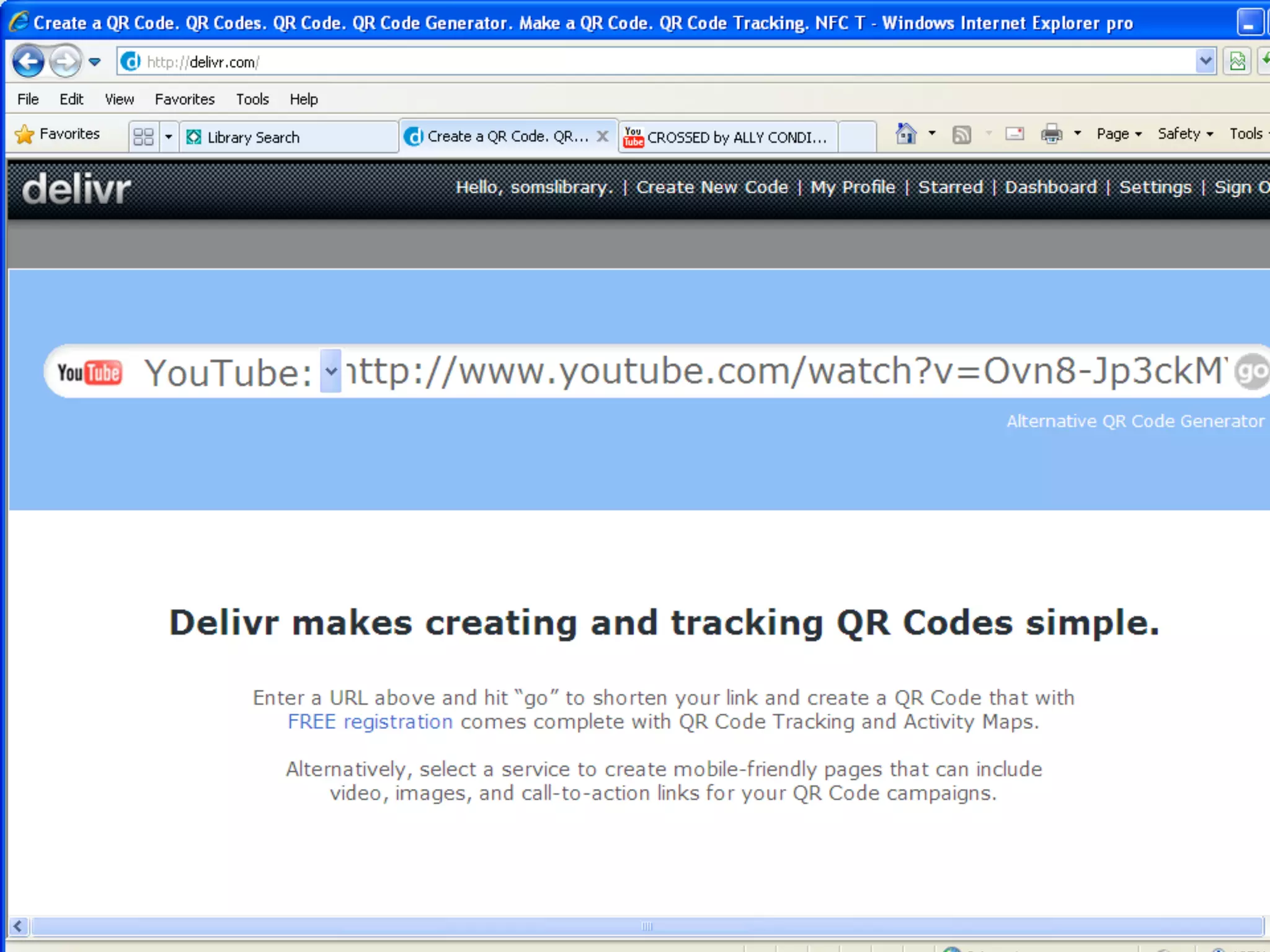This screenshot has height=952, width=1270.
Task: Click the Alternative QR Code Generator link
Action: point(1135,421)
